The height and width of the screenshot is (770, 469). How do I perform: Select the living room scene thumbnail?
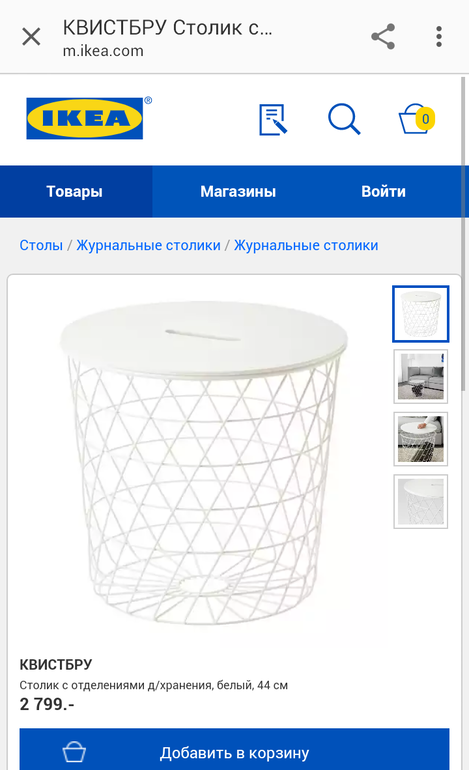click(x=420, y=376)
